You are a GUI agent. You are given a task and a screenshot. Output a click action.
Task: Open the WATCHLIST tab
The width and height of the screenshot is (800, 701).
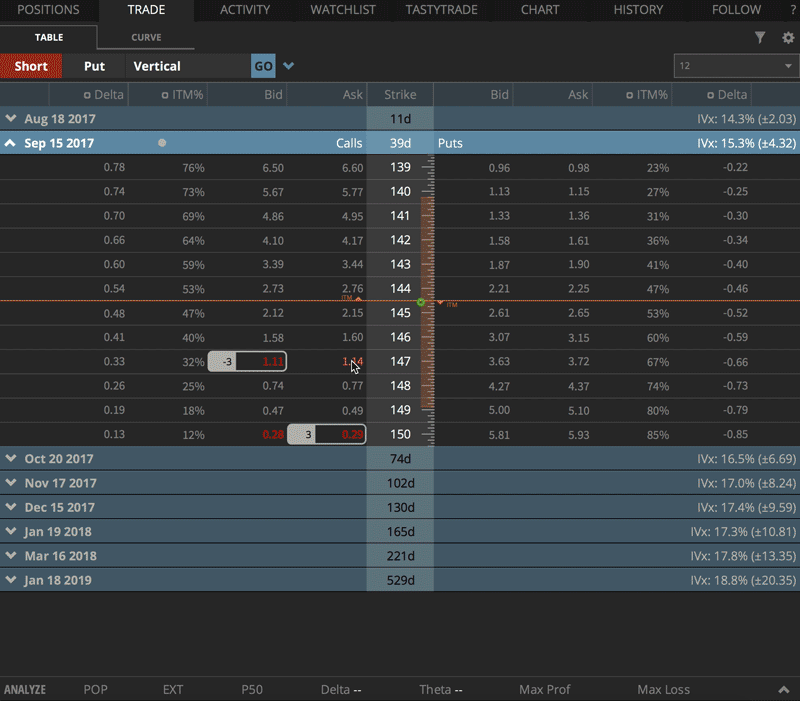point(342,10)
